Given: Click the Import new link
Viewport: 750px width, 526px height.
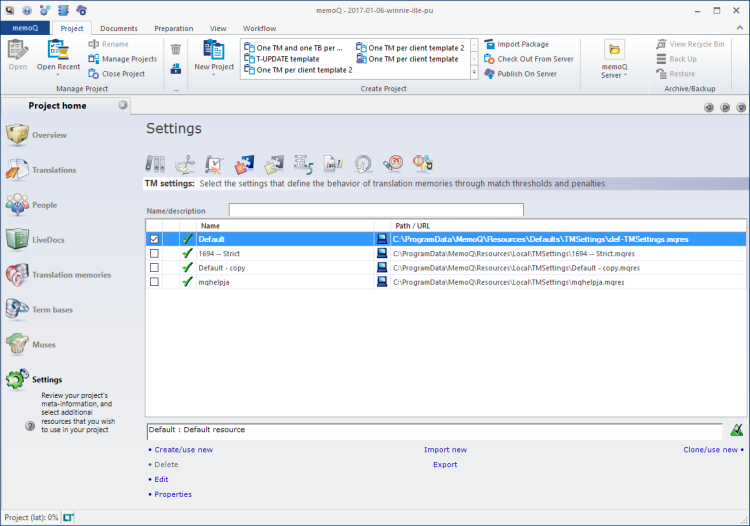Looking at the screenshot, I should coord(445,450).
